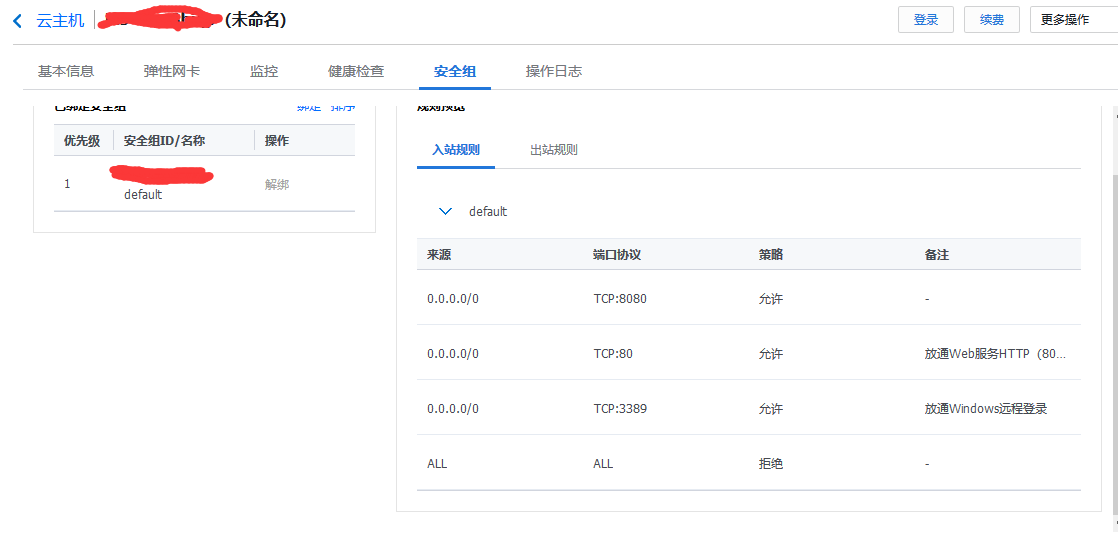The image size is (1118, 533).
Task: Click the 来源 column header
Action: point(439,254)
